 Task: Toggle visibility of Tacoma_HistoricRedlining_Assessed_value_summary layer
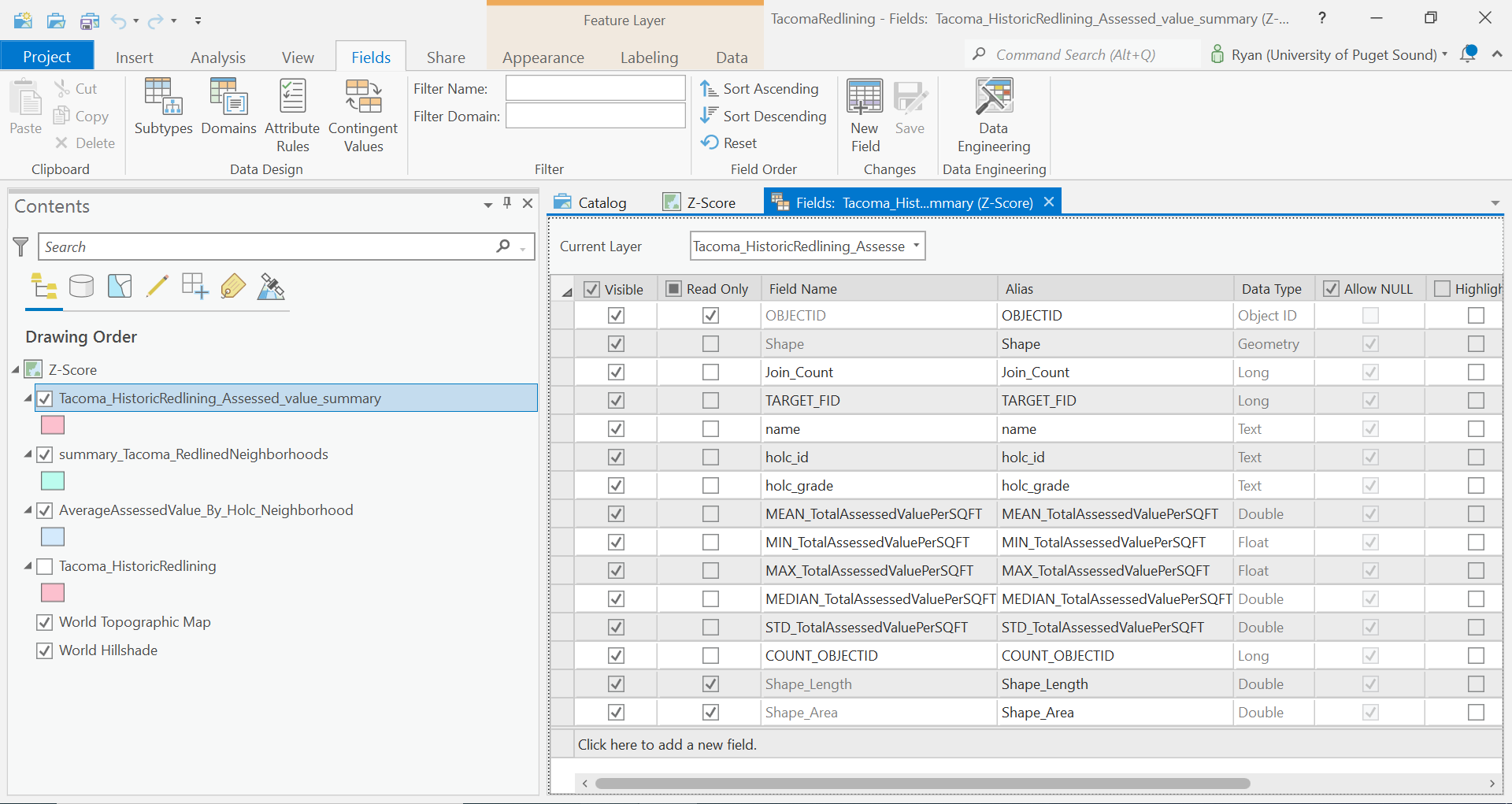(x=45, y=398)
